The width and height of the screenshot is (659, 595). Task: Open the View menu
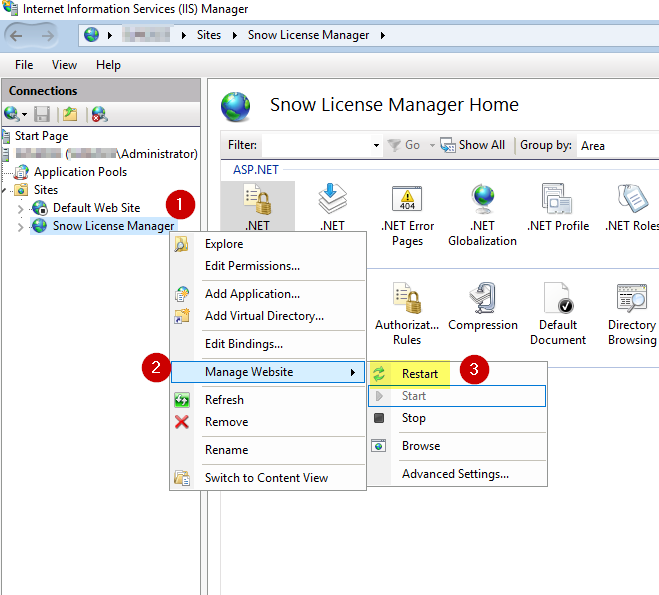click(64, 65)
